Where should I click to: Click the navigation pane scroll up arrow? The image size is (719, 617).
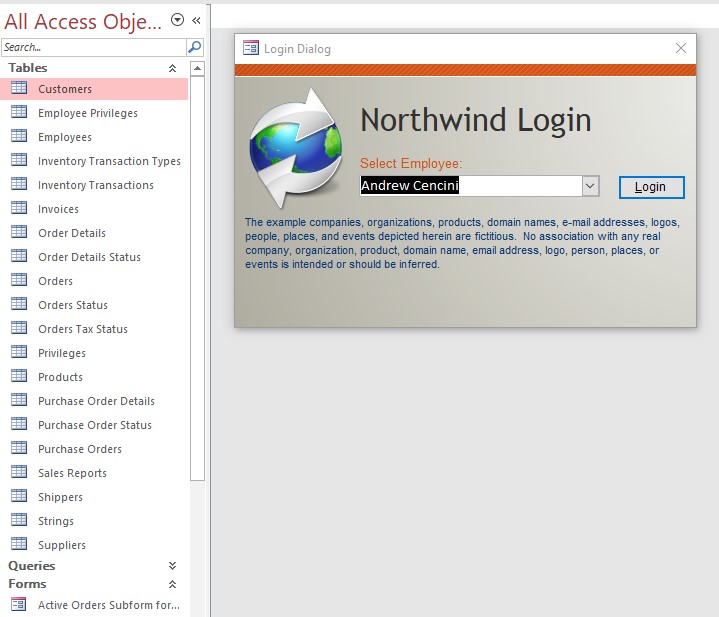coord(197,69)
